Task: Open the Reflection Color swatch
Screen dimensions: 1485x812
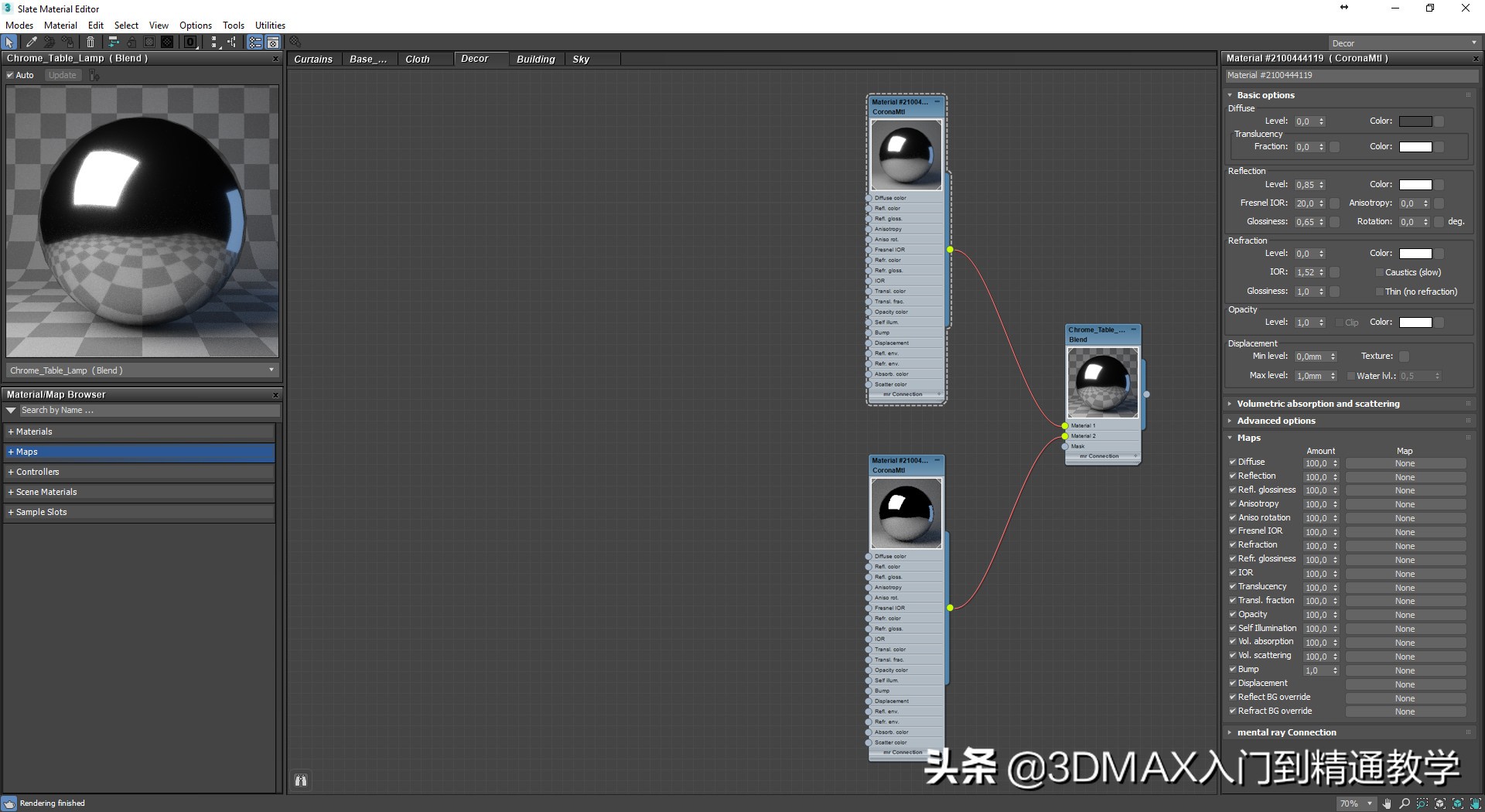Action: coord(1415,184)
